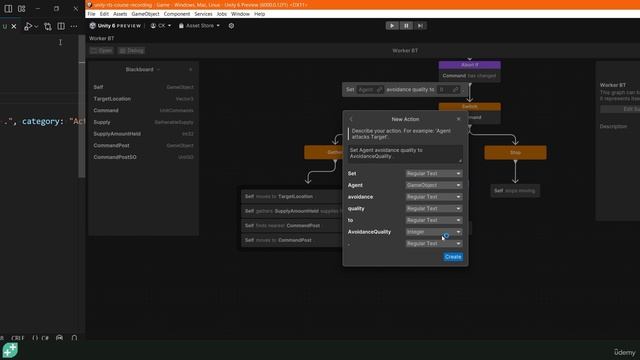Screen dimensions: 640x360
Task: Click the action description text field
Action: 405,154
